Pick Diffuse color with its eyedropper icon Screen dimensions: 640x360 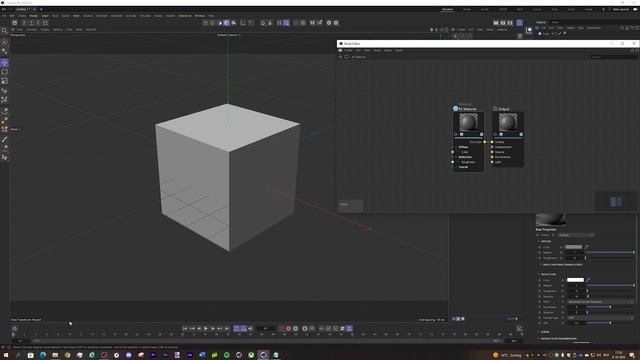pos(587,247)
